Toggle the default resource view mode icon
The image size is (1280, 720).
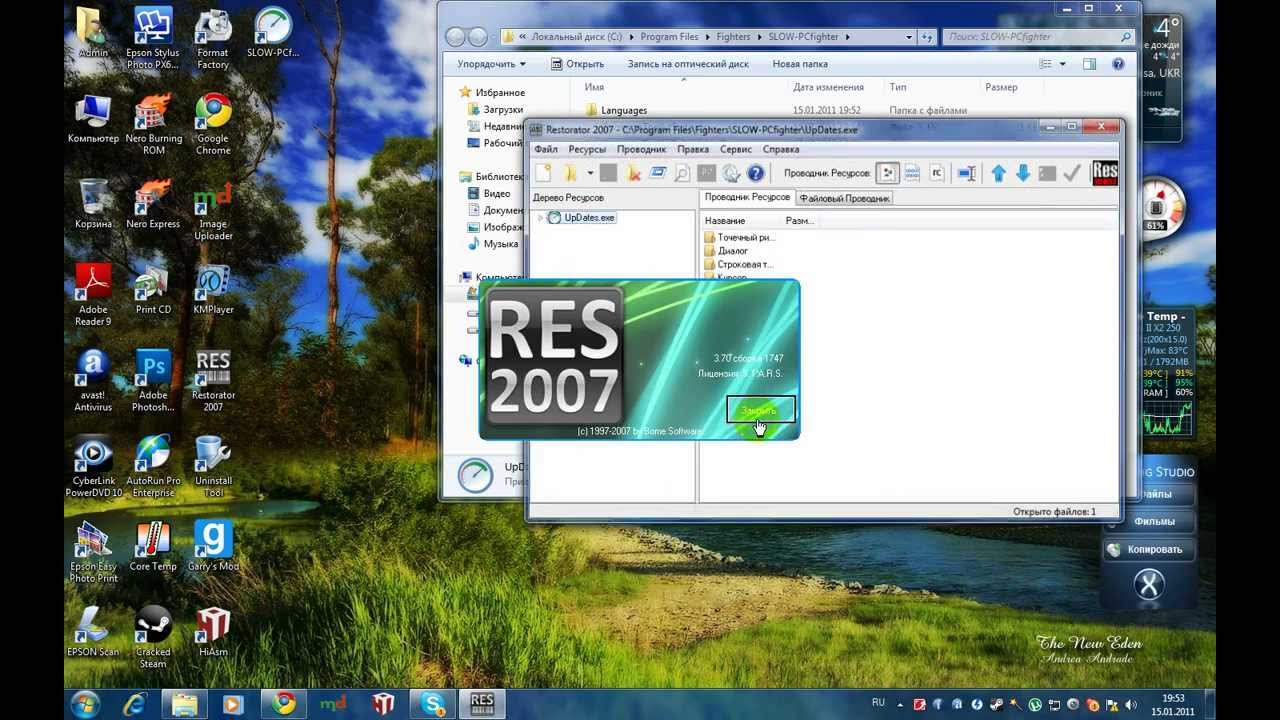coord(887,173)
